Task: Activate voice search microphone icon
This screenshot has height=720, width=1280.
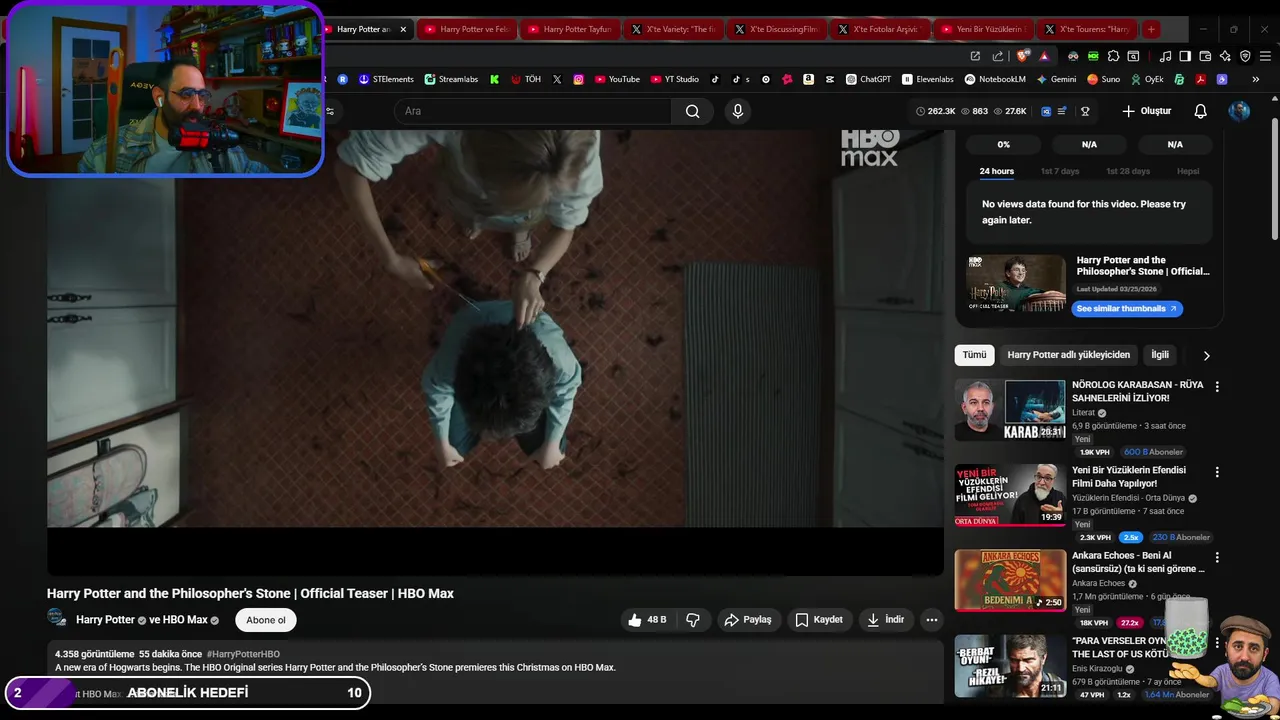Action: [x=738, y=111]
